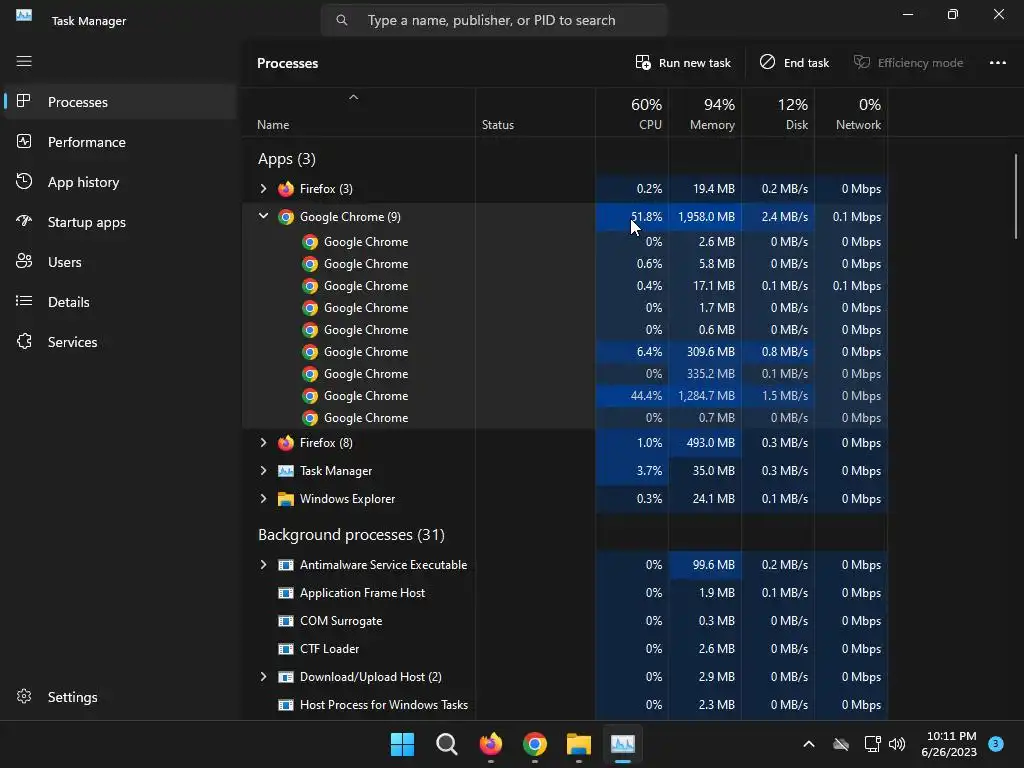
Task: Open the clock and date flyout
Action: 949,744
